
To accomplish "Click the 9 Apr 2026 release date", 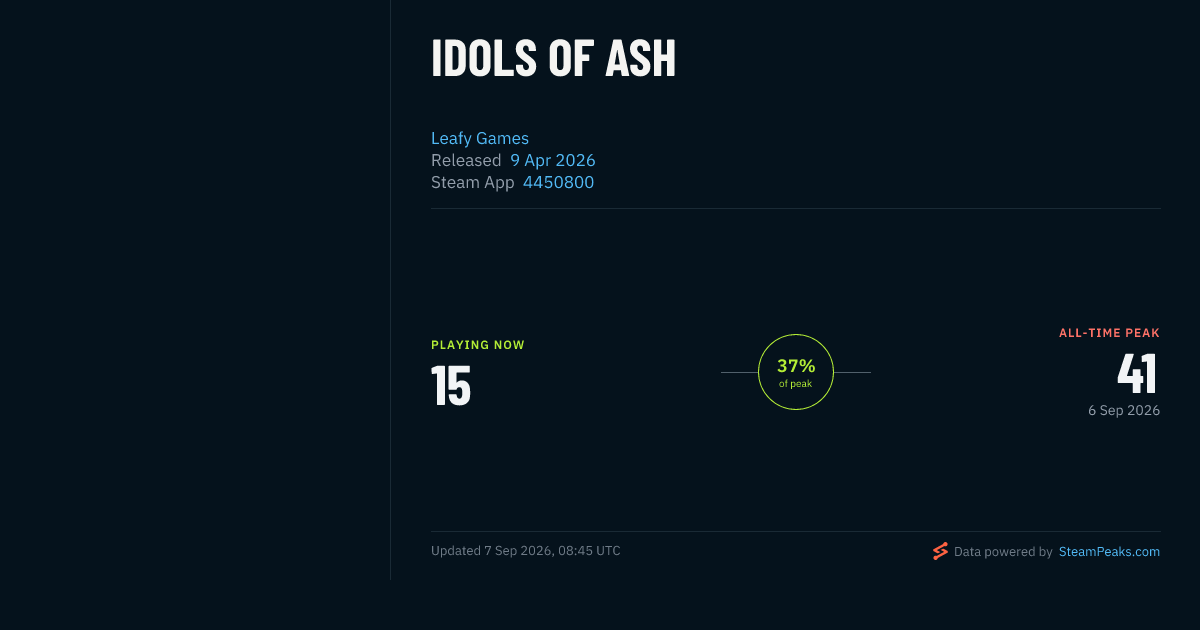I will click(553, 160).
